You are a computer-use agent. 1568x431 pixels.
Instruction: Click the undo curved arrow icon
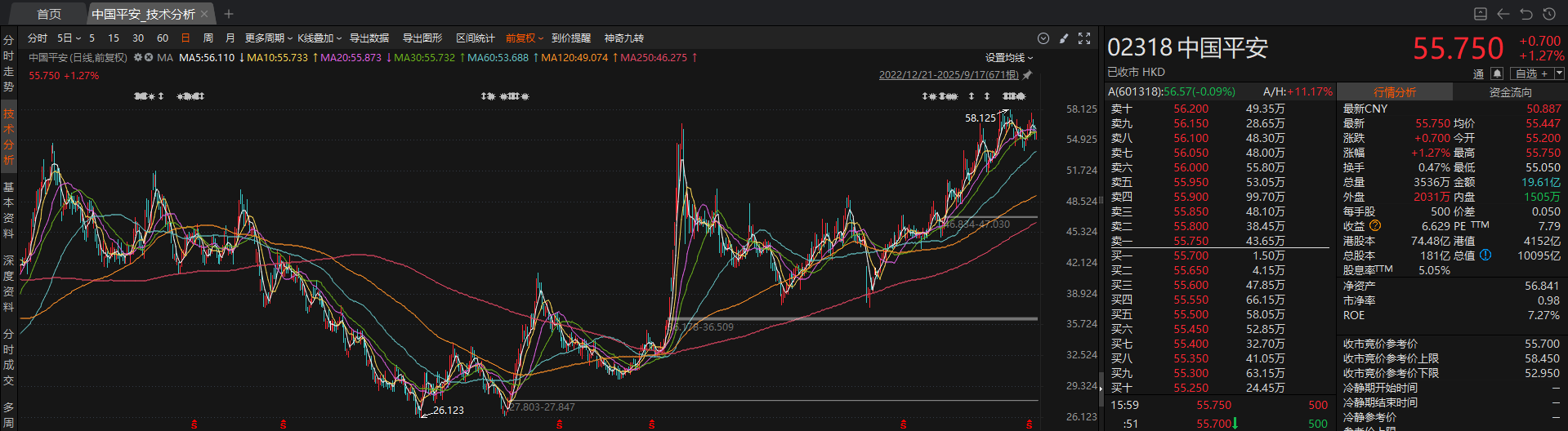coord(1526,14)
